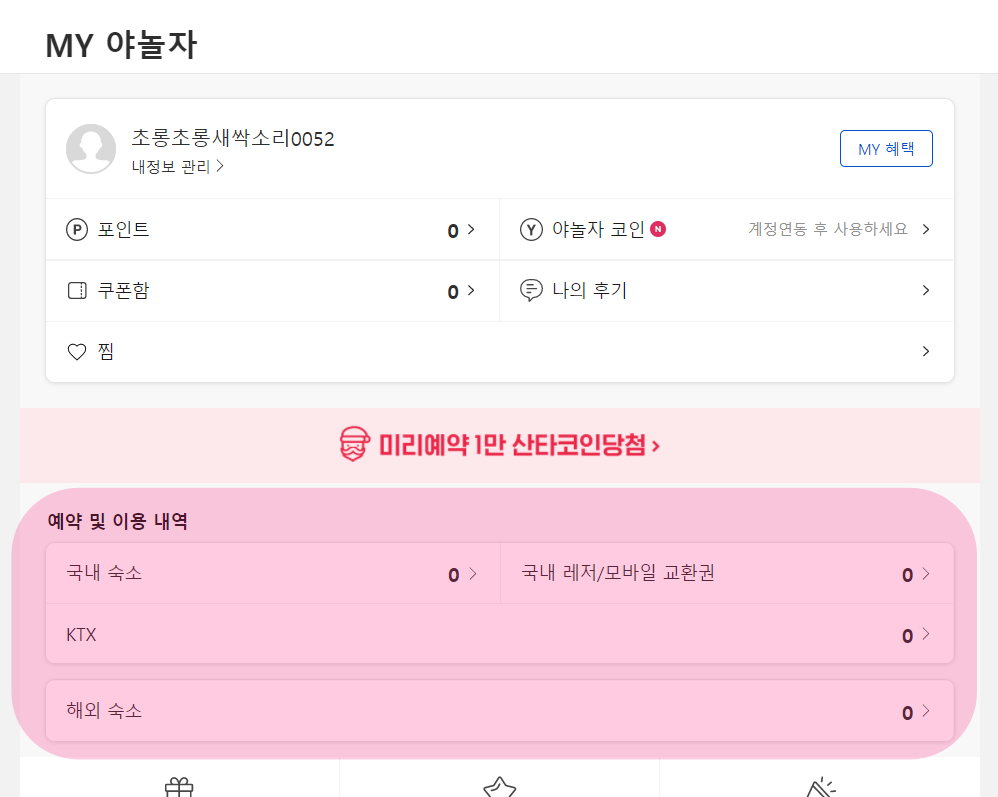Select the KTX label
Screen dimensions: 998x797
[81, 635]
